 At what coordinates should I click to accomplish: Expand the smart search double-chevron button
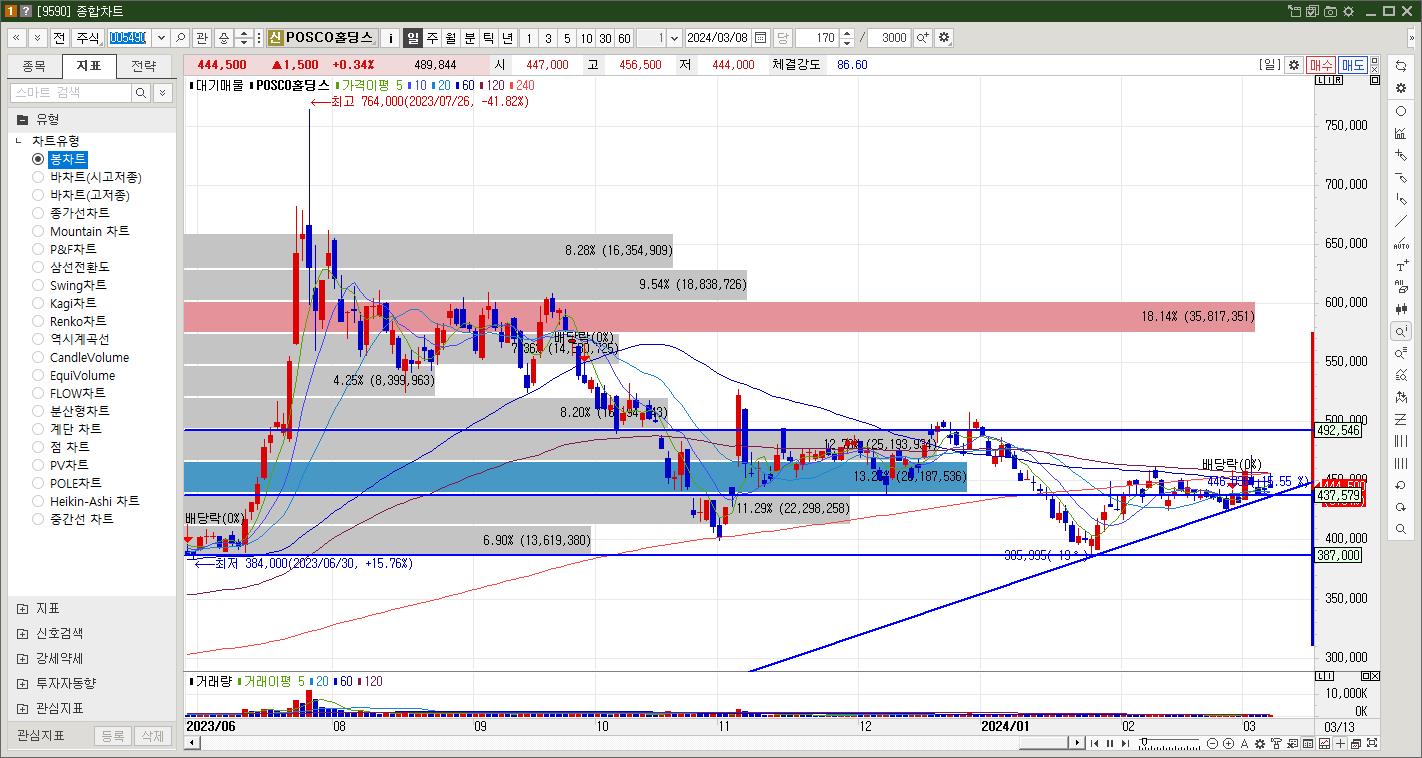click(x=164, y=92)
